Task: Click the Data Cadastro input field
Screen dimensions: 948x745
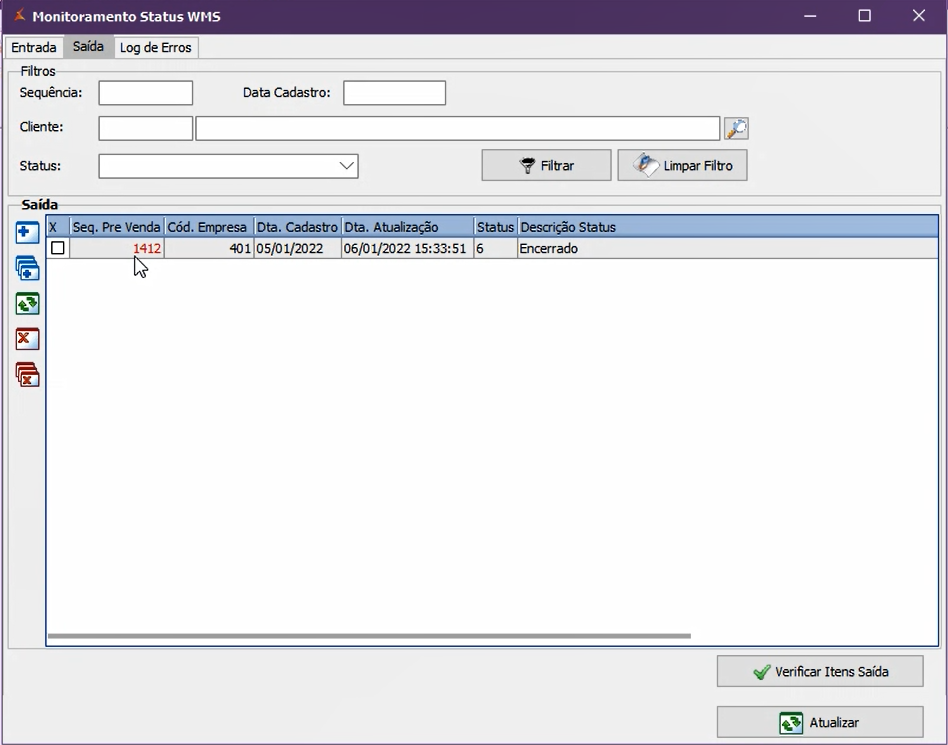Action: pos(394,93)
